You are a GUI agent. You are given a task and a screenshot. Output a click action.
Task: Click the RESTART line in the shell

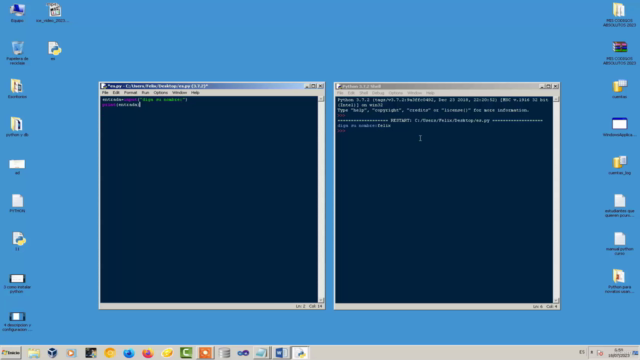(440, 120)
